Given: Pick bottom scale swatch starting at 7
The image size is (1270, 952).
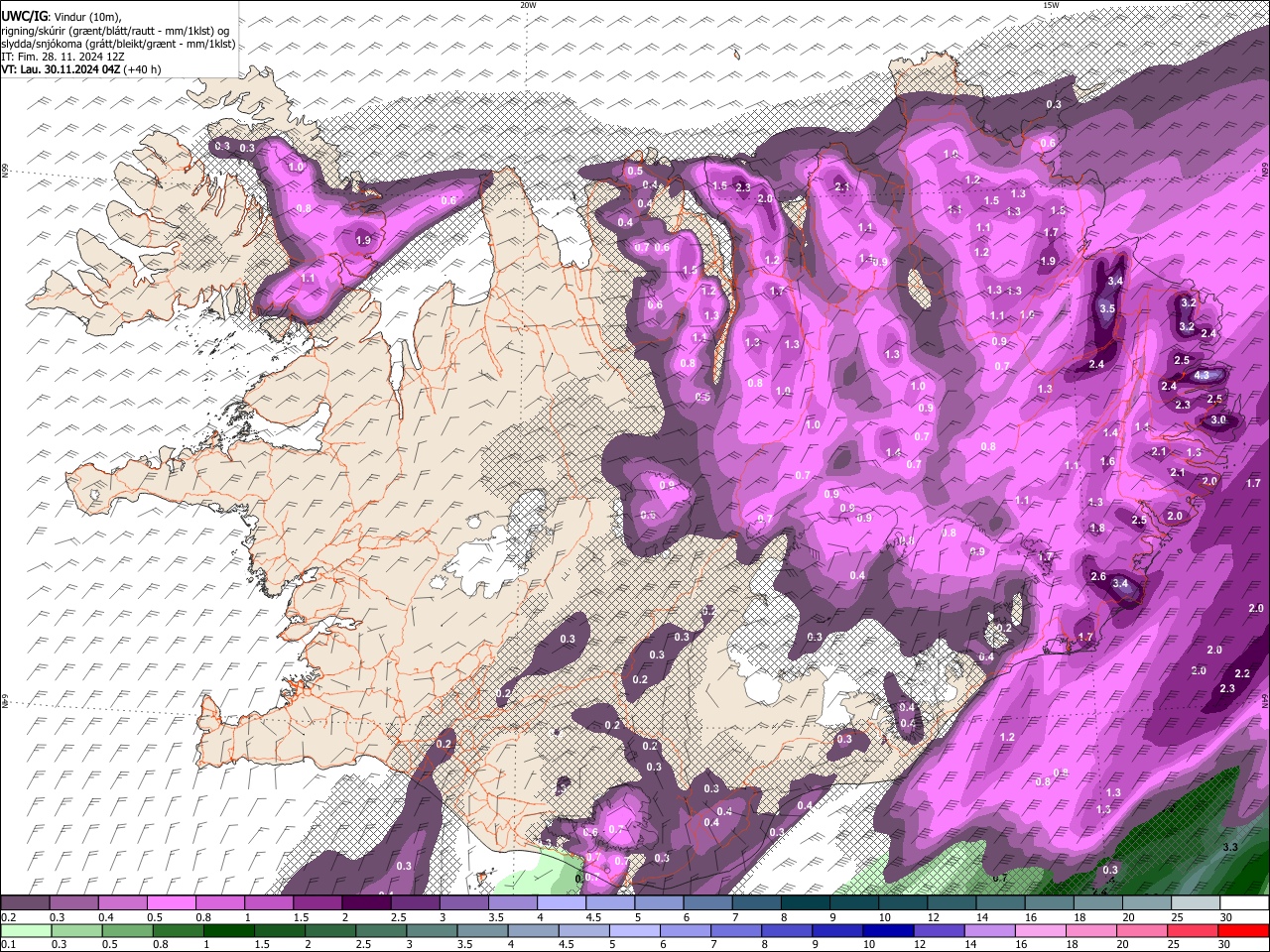Looking at the screenshot, I should click(x=736, y=931).
